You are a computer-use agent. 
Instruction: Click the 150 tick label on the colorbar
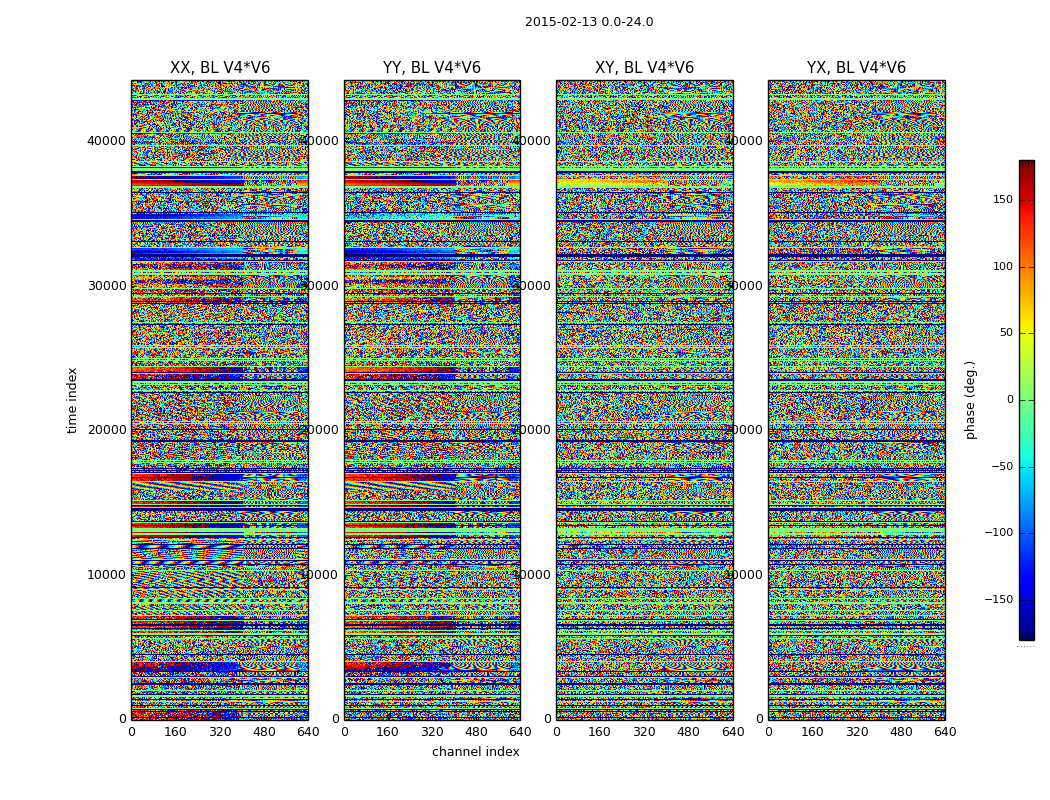(1003, 199)
